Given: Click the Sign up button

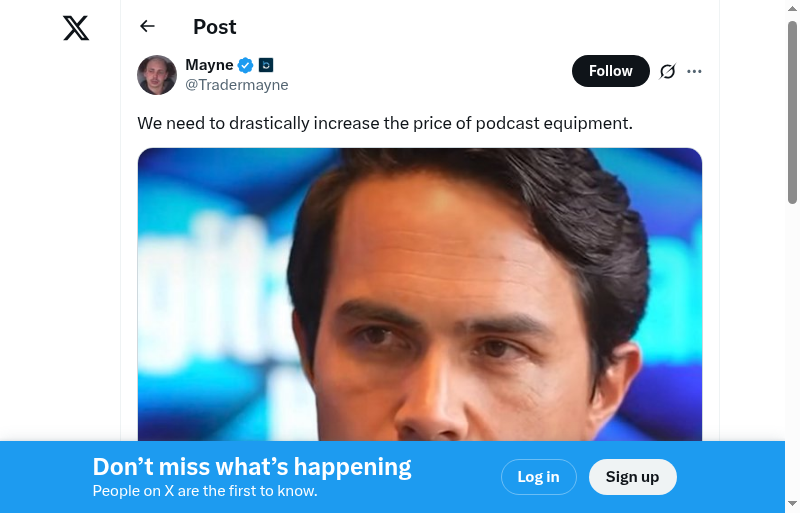Looking at the screenshot, I should point(633,477).
